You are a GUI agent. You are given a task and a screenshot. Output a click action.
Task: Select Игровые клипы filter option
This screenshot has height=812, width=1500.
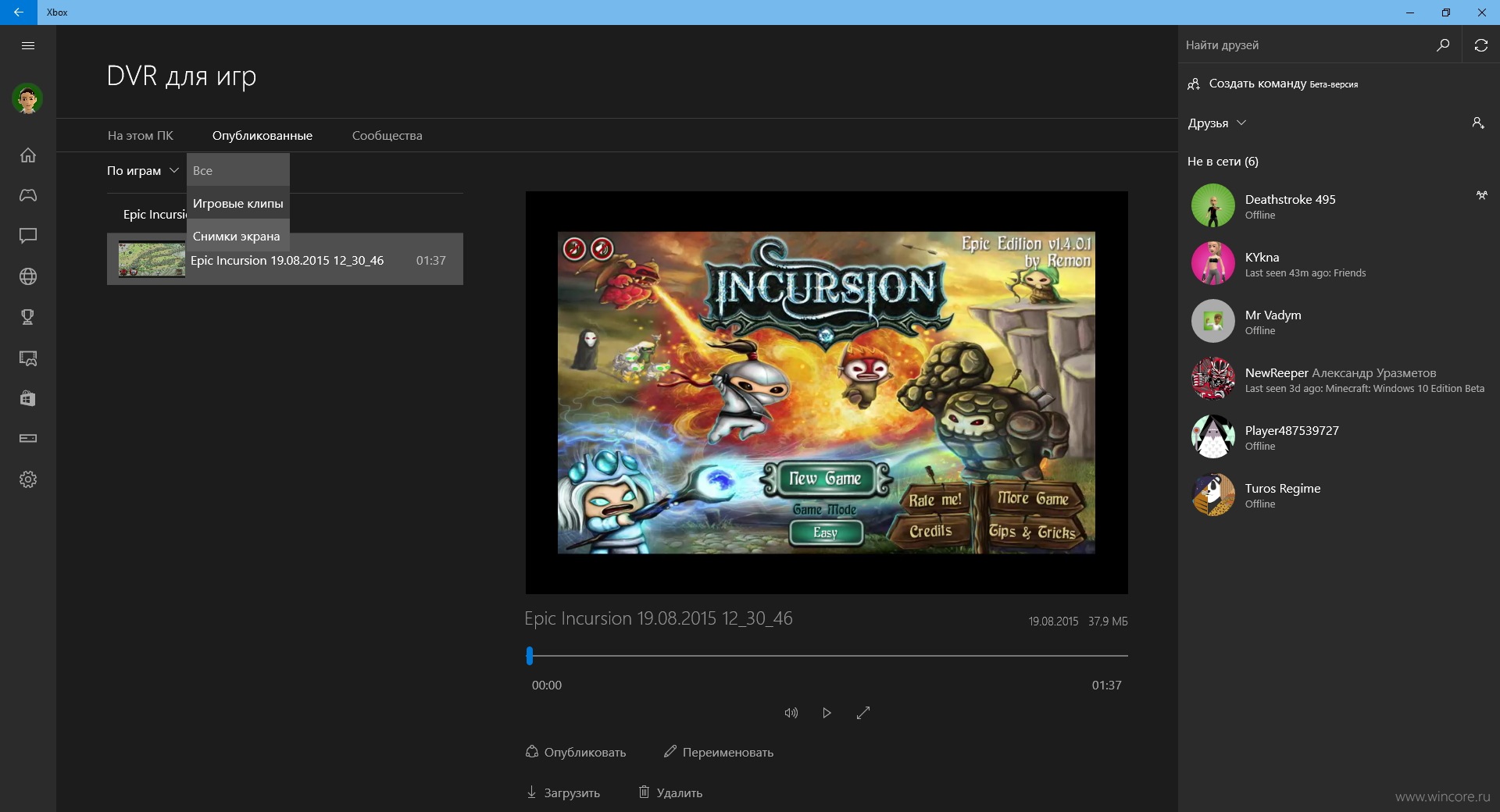tap(237, 203)
